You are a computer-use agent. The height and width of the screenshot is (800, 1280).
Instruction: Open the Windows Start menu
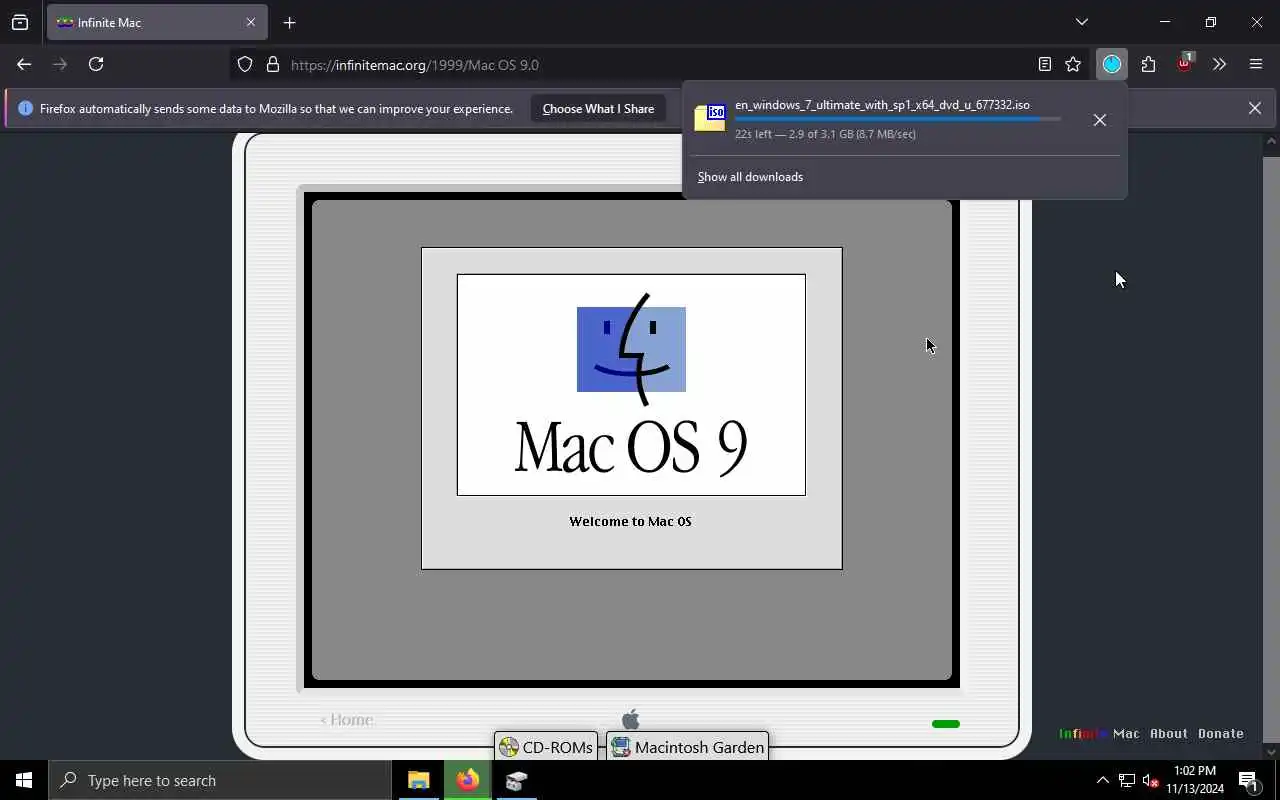[24, 780]
